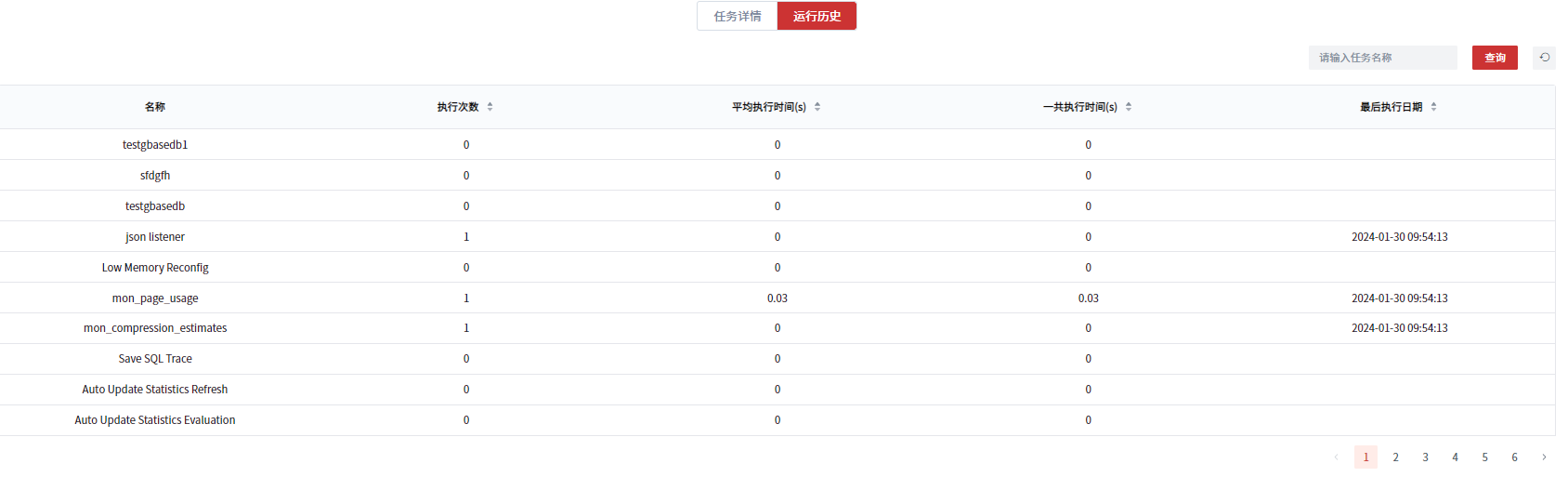Image resolution: width=1568 pixels, height=477 pixels.
Task: Sort by 执行次数 column sort icon
Action: tap(490, 107)
